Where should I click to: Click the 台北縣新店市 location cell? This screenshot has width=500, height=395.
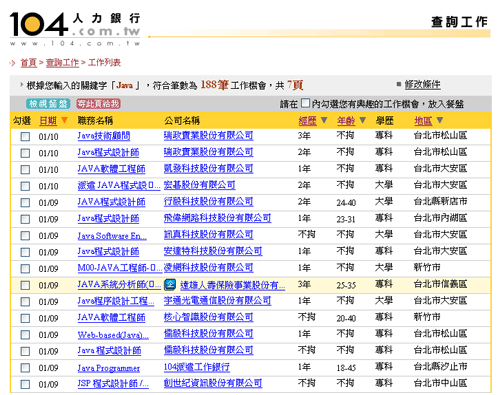click(440, 202)
